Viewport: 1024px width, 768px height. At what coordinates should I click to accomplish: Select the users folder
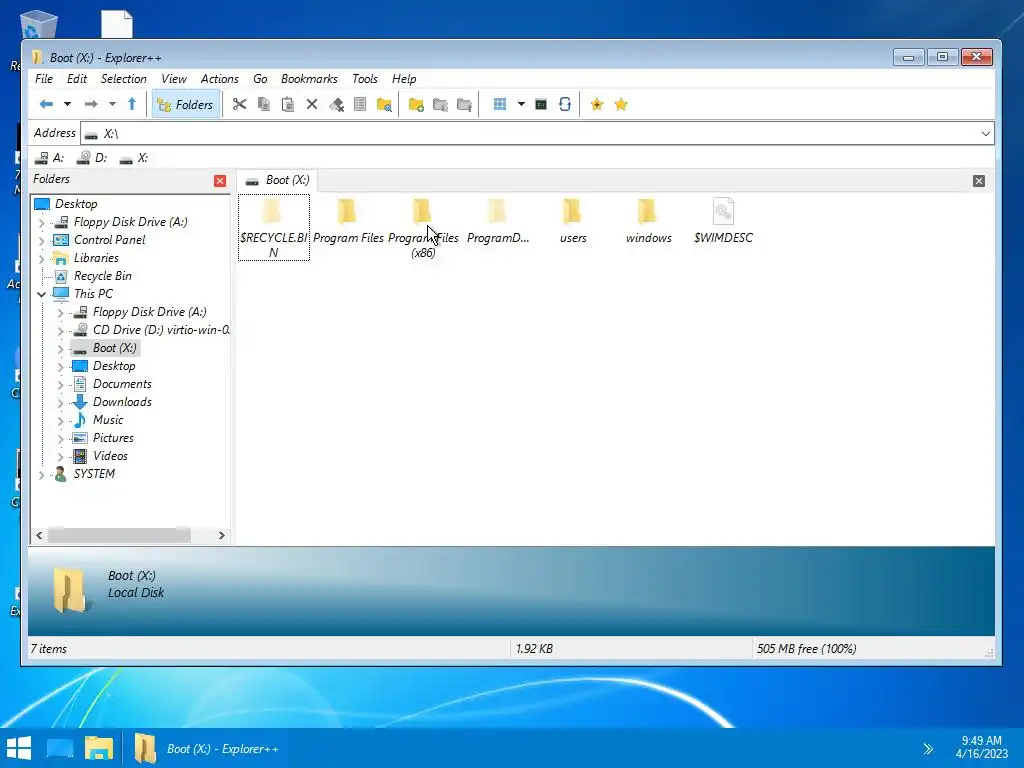[573, 222]
